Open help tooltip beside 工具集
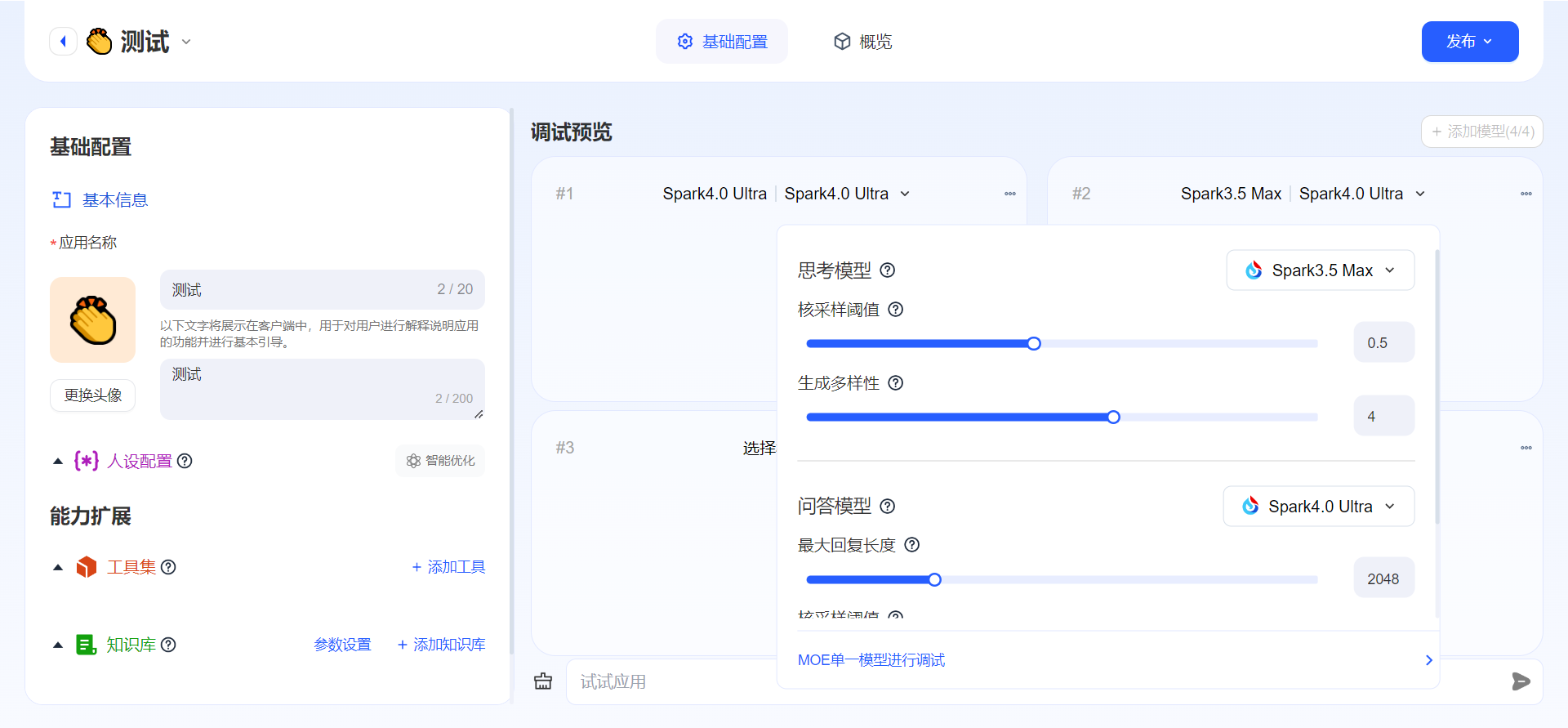Image resolution: width=1568 pixels, height=728 pixels. point(168,567)
